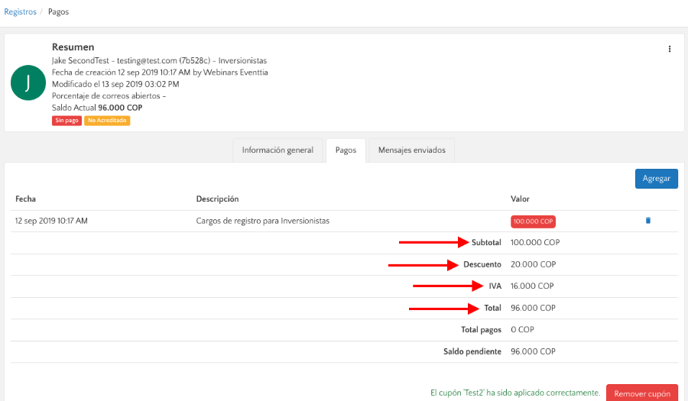
Task: Click the orange 'No Acreditado' badge
Action: point(107,121)
